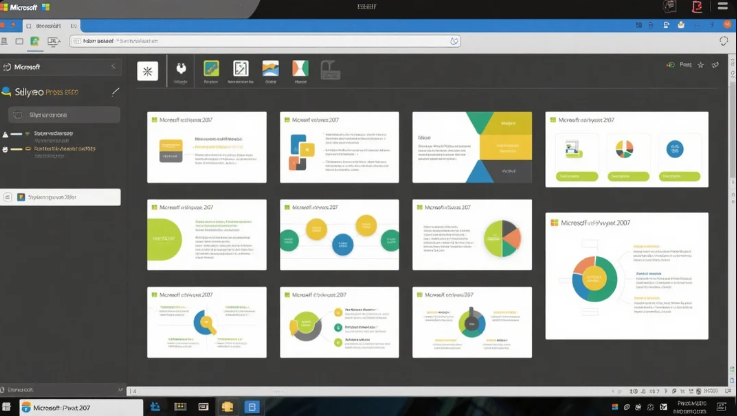Viewport: 737px width, 416px height.
Task: Switch to the deeceddt browser tab
Action: (x=52, y=26)
